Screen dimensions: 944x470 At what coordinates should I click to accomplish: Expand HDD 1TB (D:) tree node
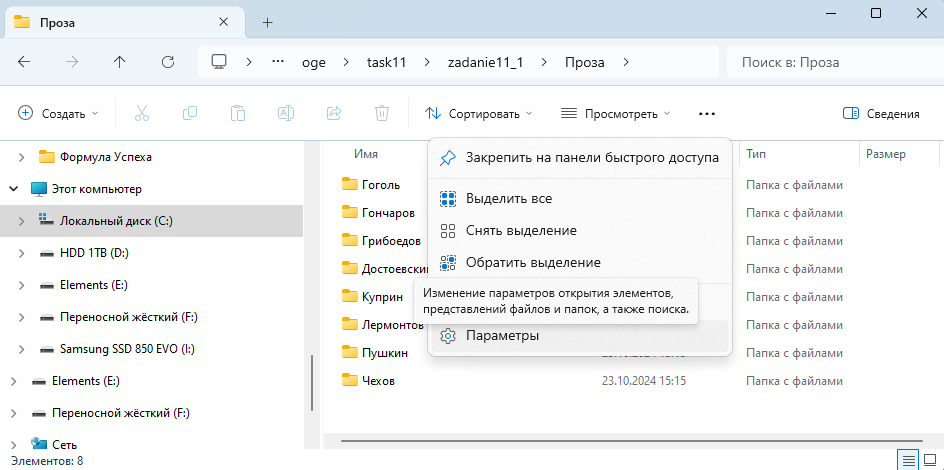22,253
